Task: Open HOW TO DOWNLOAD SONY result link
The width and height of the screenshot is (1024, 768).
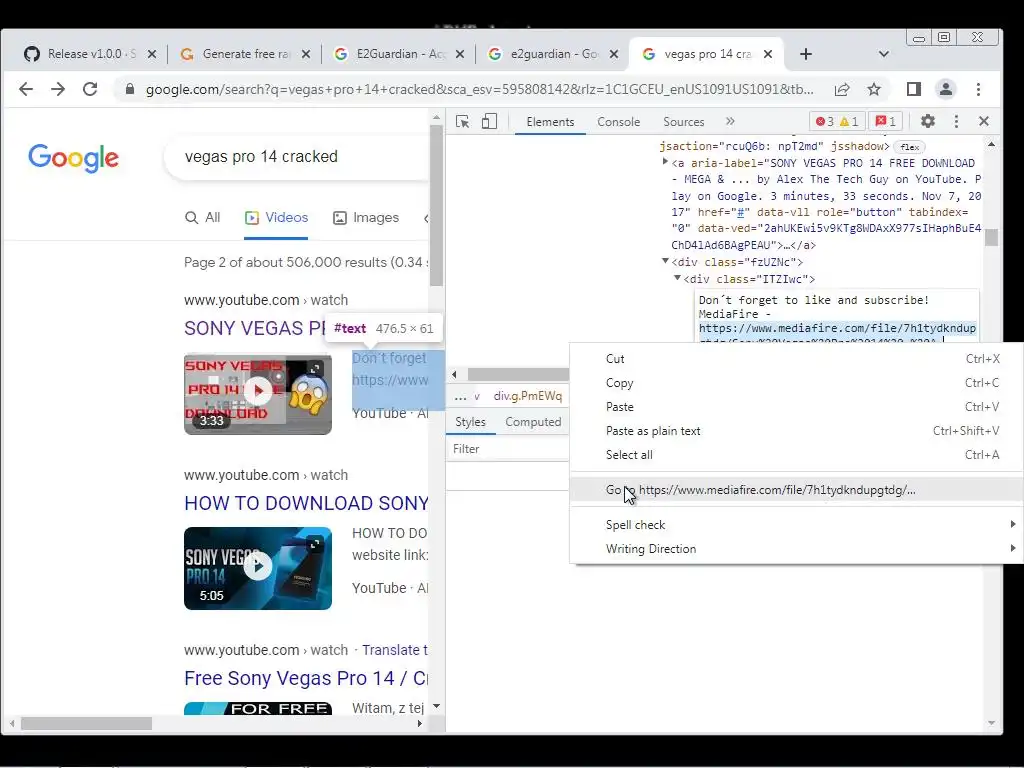Action: click(x=306, y=503)
